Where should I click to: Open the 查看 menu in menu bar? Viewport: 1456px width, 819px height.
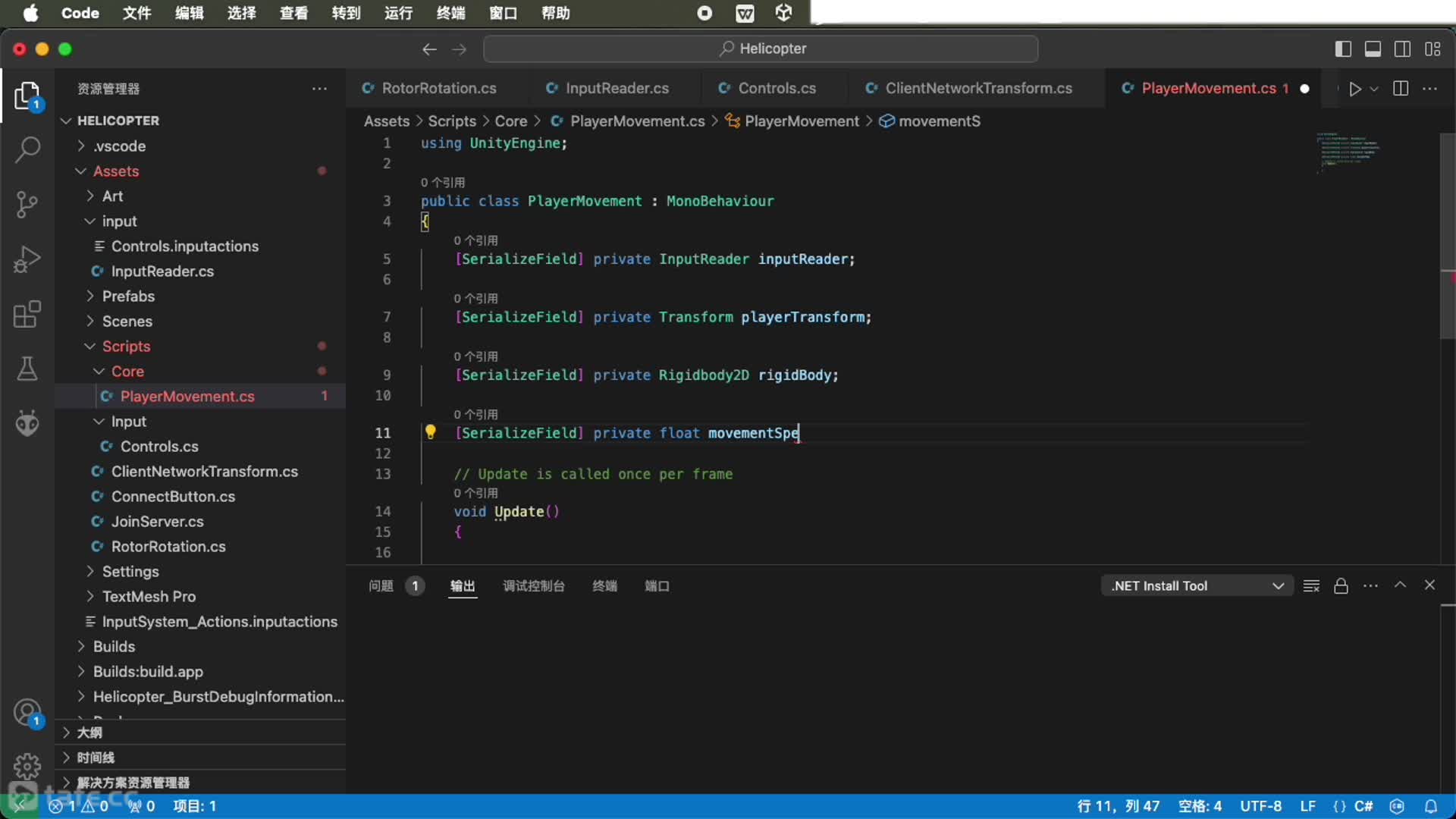click(x=293, y=13)
